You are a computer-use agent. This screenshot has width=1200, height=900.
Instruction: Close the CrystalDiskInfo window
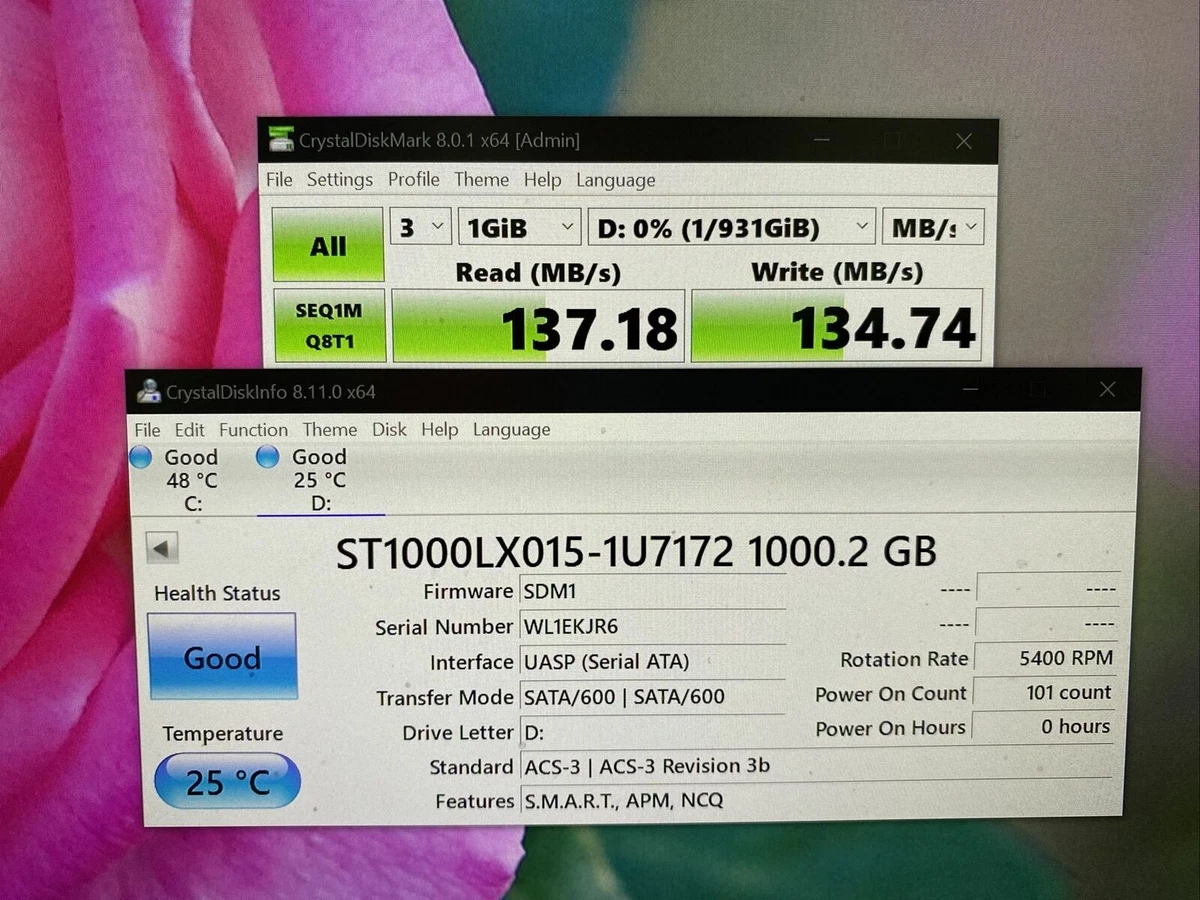coord(1107,390)
